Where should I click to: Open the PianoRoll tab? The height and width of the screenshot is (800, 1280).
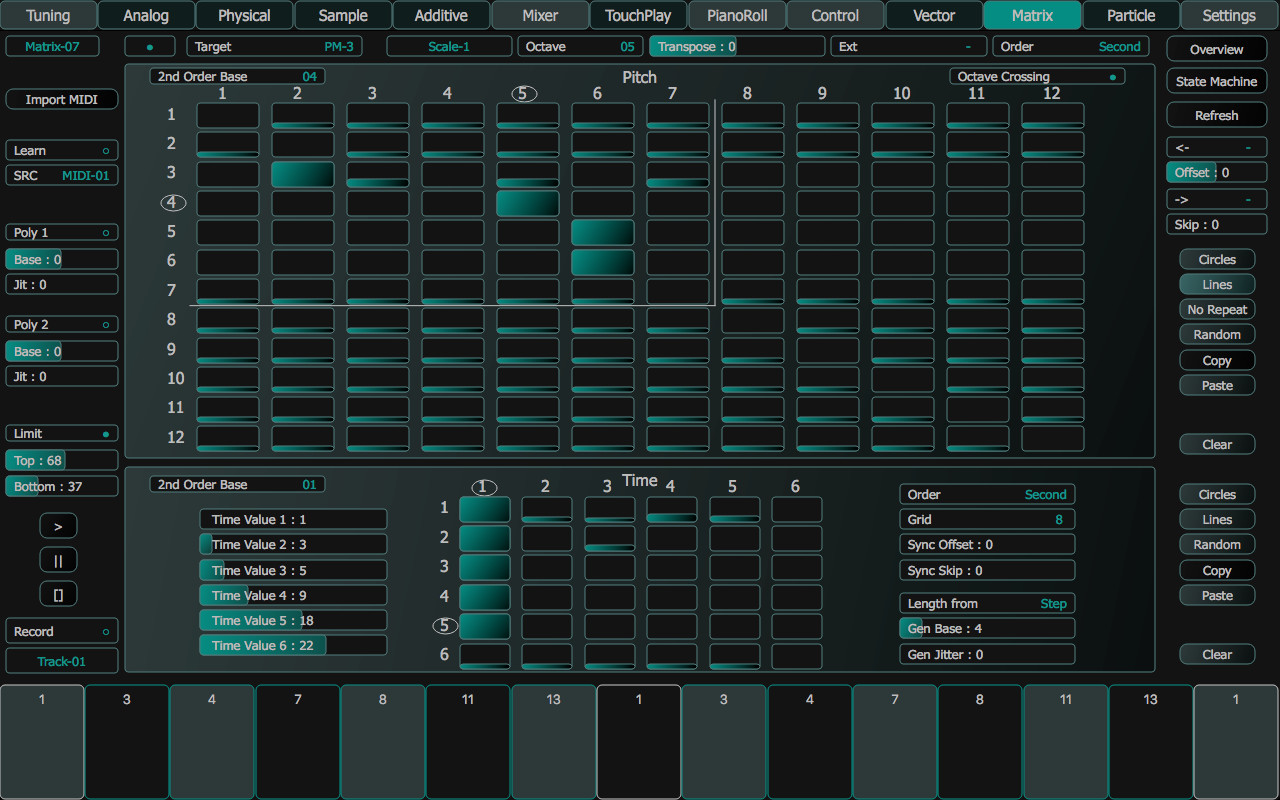tap(736, 15)
